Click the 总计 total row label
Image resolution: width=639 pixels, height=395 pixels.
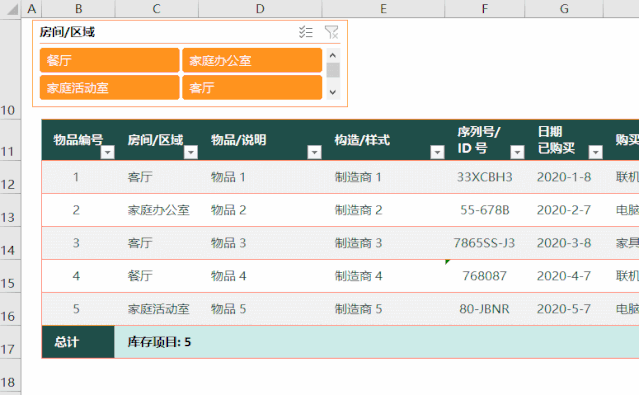(78, 342)
